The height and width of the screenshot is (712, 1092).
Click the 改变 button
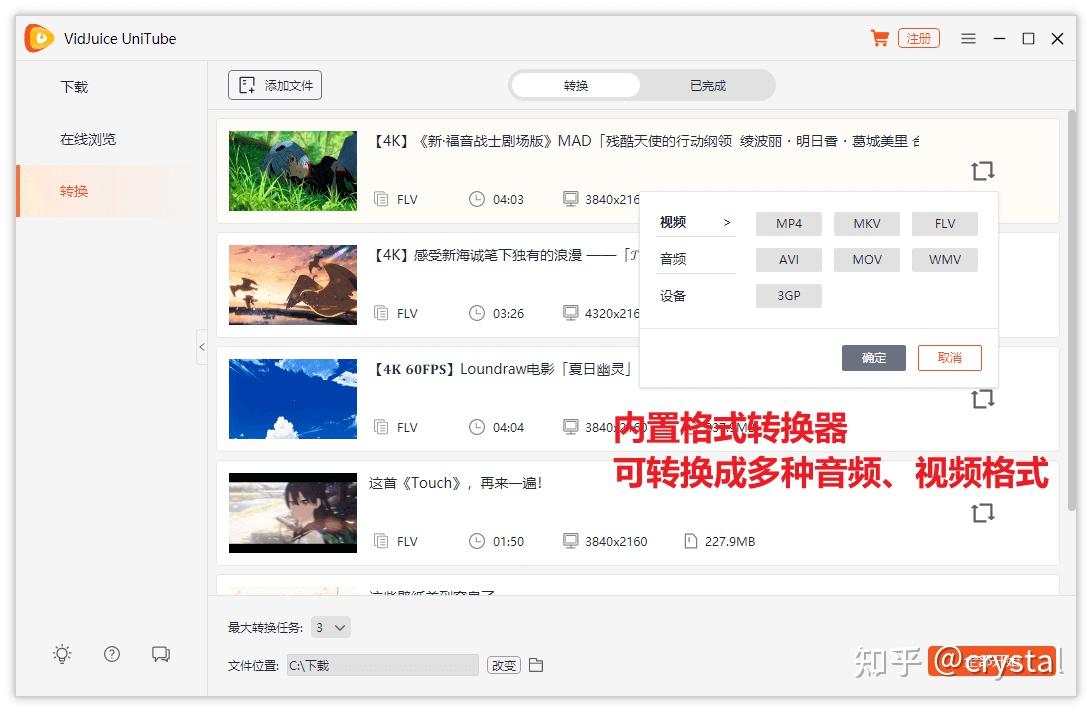coord(504,665)
